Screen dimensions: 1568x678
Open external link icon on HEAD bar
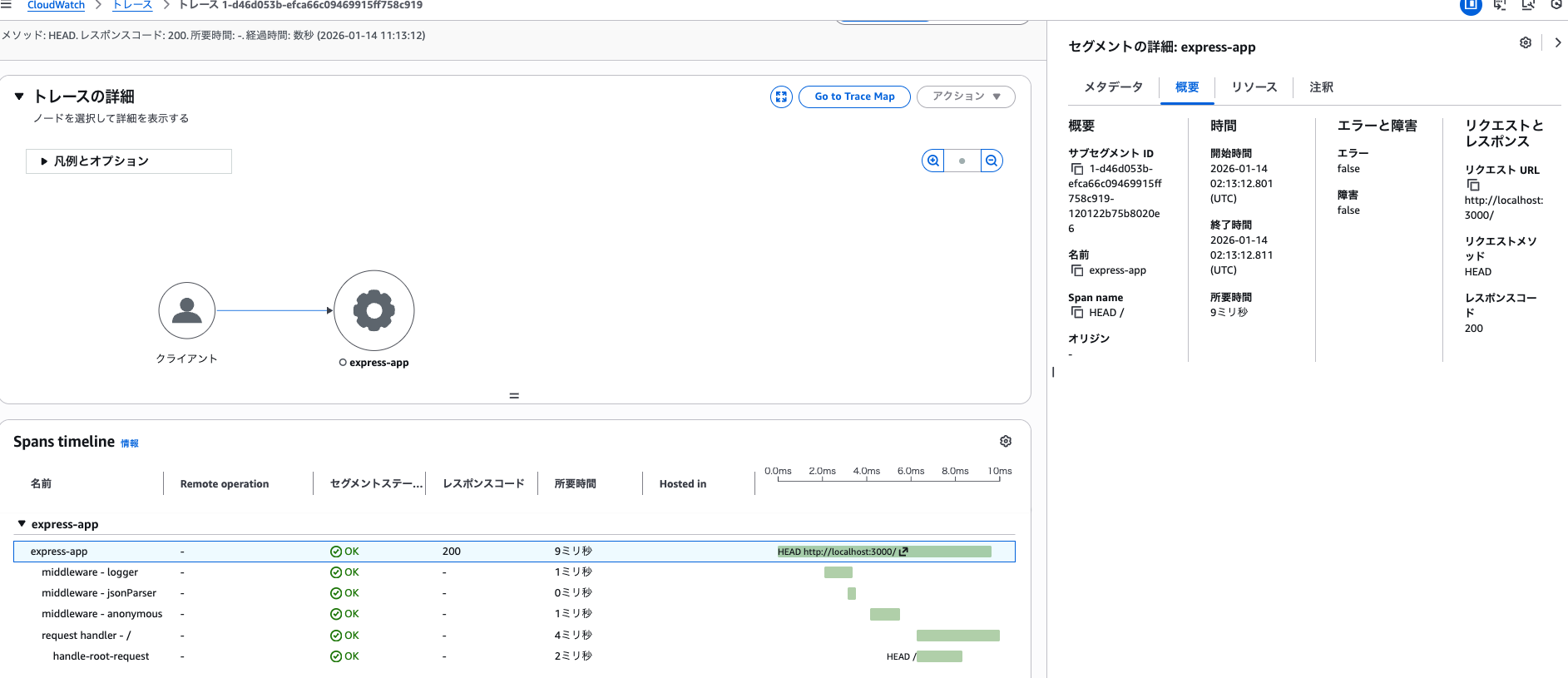point(903,552)
